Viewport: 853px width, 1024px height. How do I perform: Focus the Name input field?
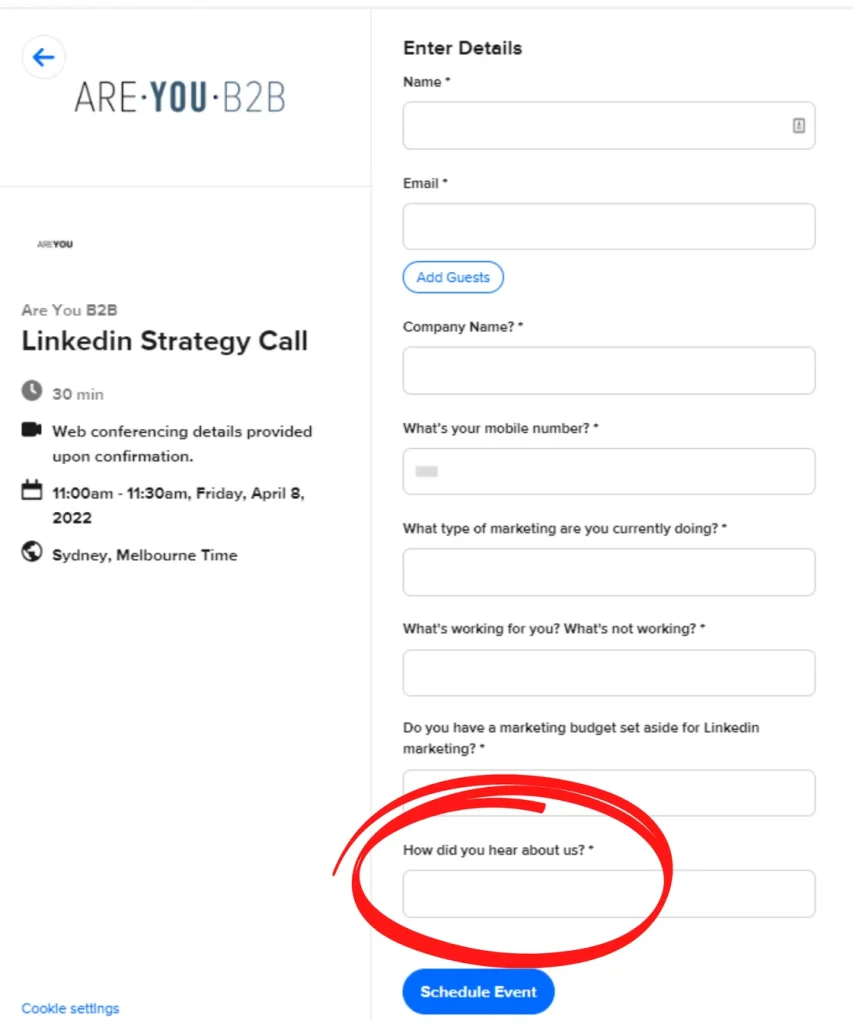(595, 126)
